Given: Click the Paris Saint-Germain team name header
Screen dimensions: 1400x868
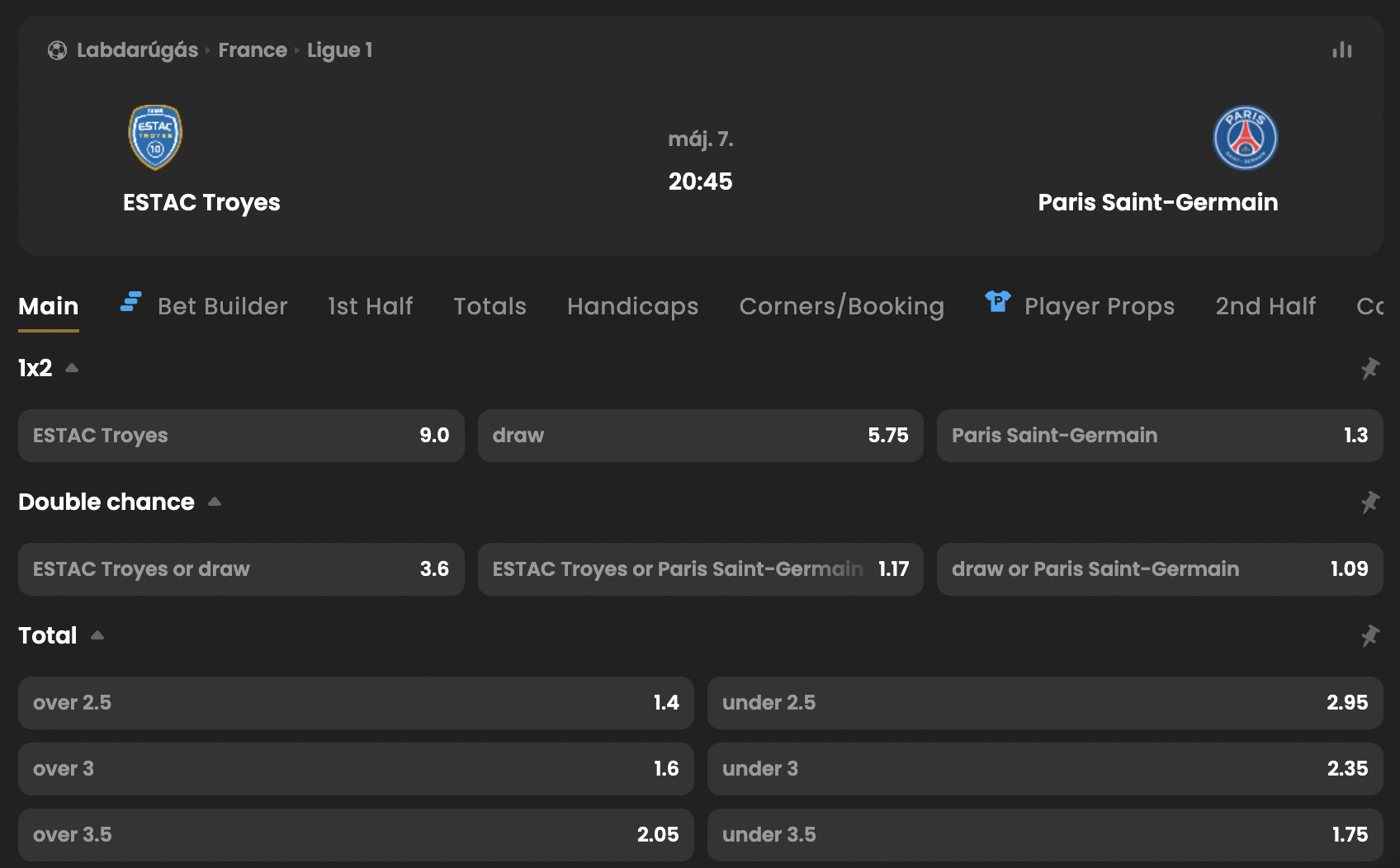Looking at the screenshot, I should pyautogui.click(x=1158, y=202).
